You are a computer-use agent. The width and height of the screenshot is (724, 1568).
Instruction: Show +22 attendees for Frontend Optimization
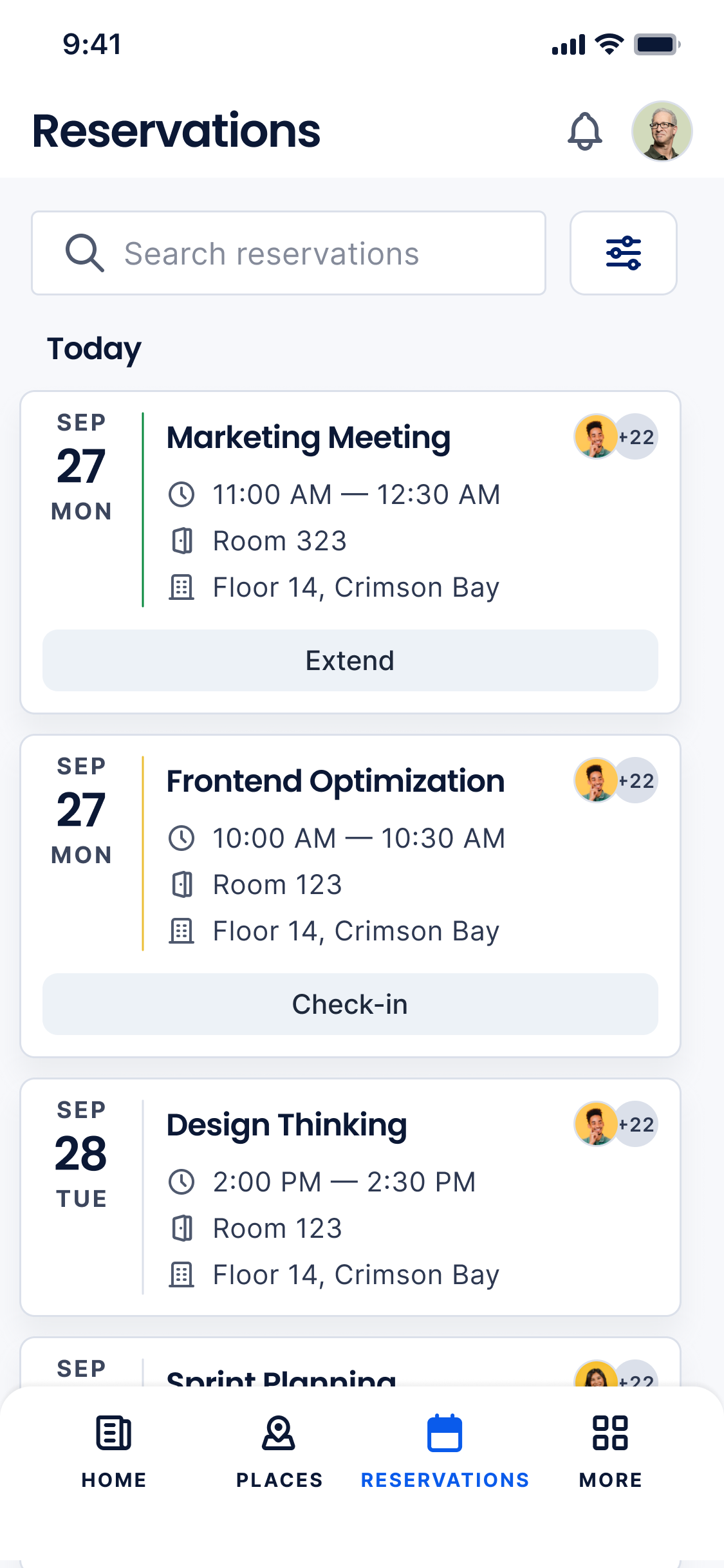[x=636, y=780]
